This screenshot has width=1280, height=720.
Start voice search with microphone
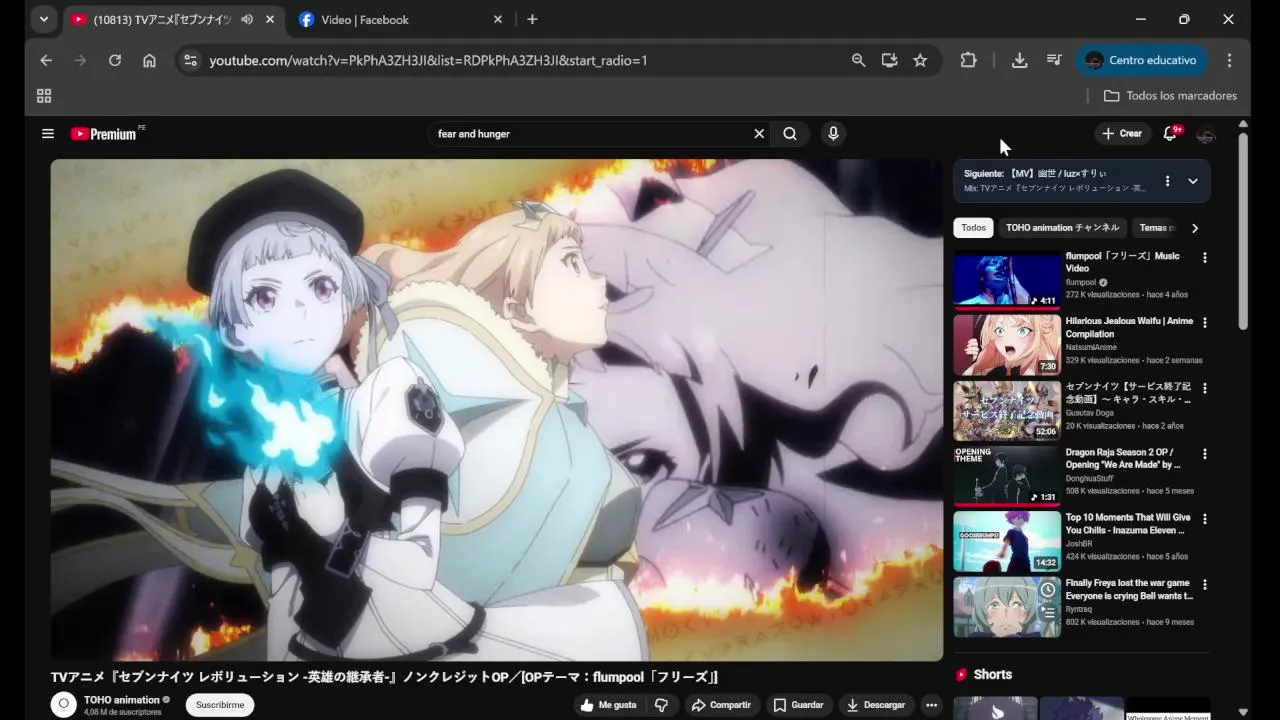[x=833, y=133]
